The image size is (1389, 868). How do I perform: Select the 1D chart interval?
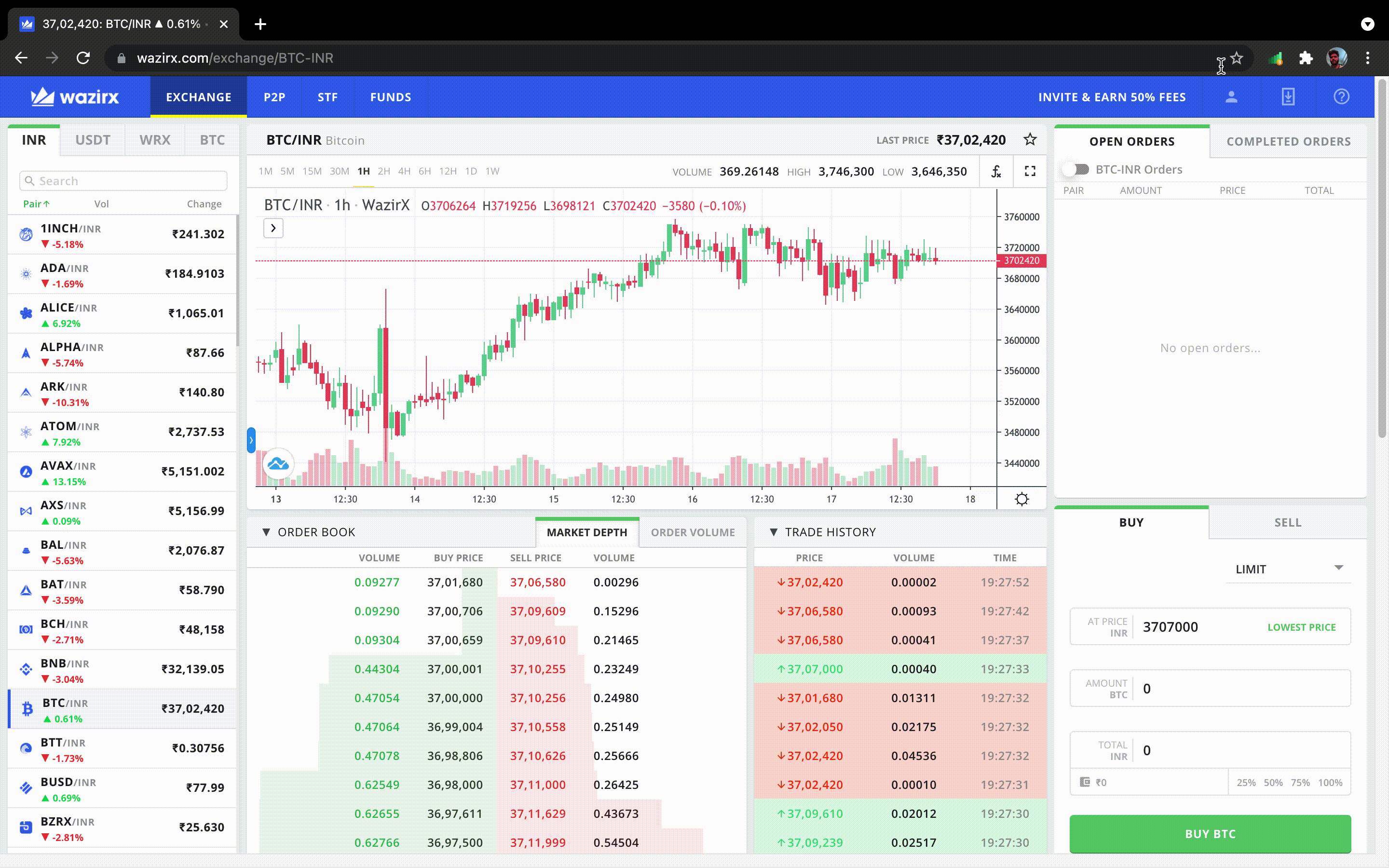pos(471,171)
